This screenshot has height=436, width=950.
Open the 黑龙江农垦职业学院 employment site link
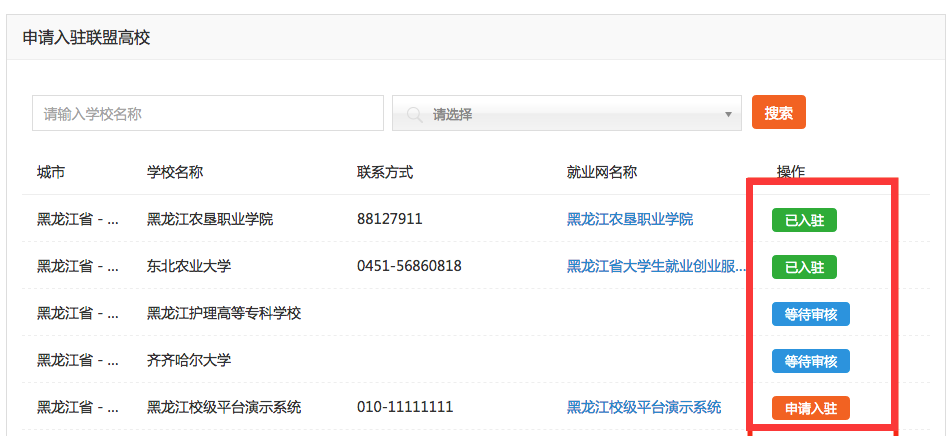pyautogui.click(x=630, y=219)
